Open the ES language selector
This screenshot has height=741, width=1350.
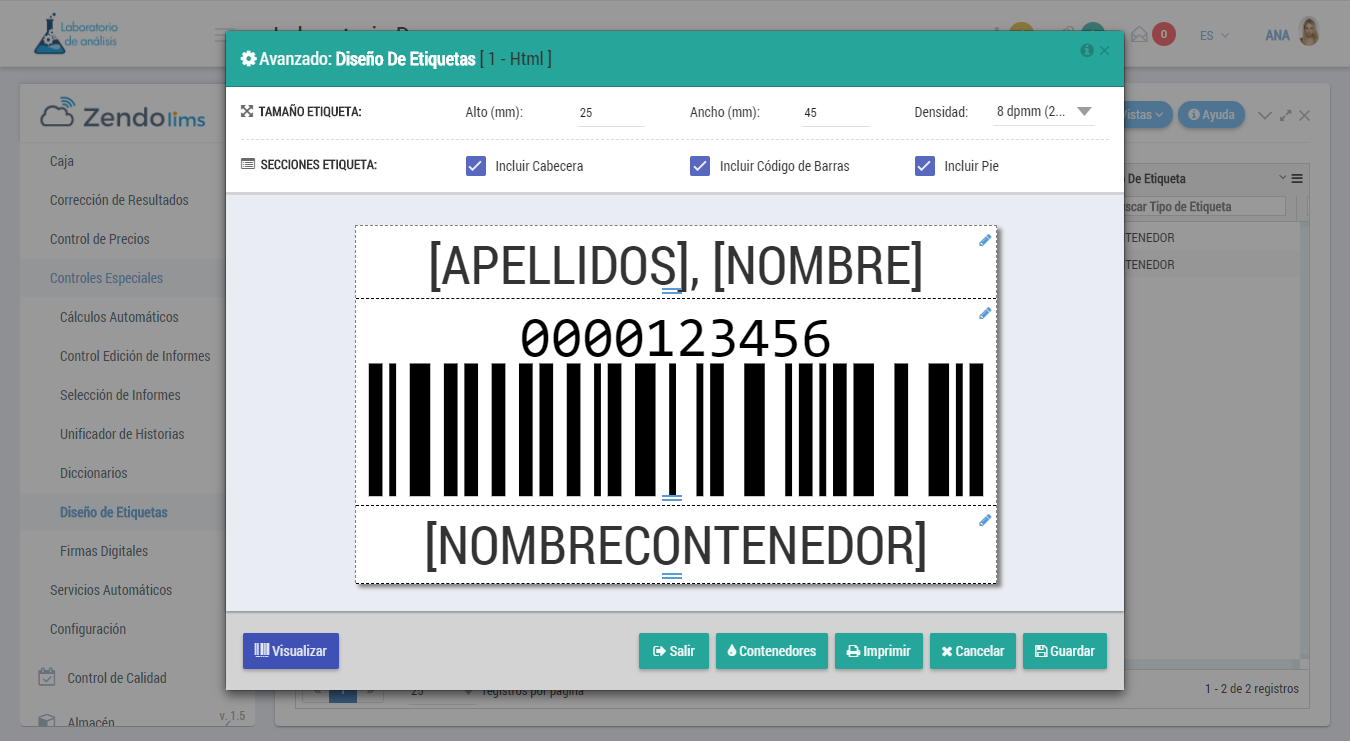(1213, 35)
